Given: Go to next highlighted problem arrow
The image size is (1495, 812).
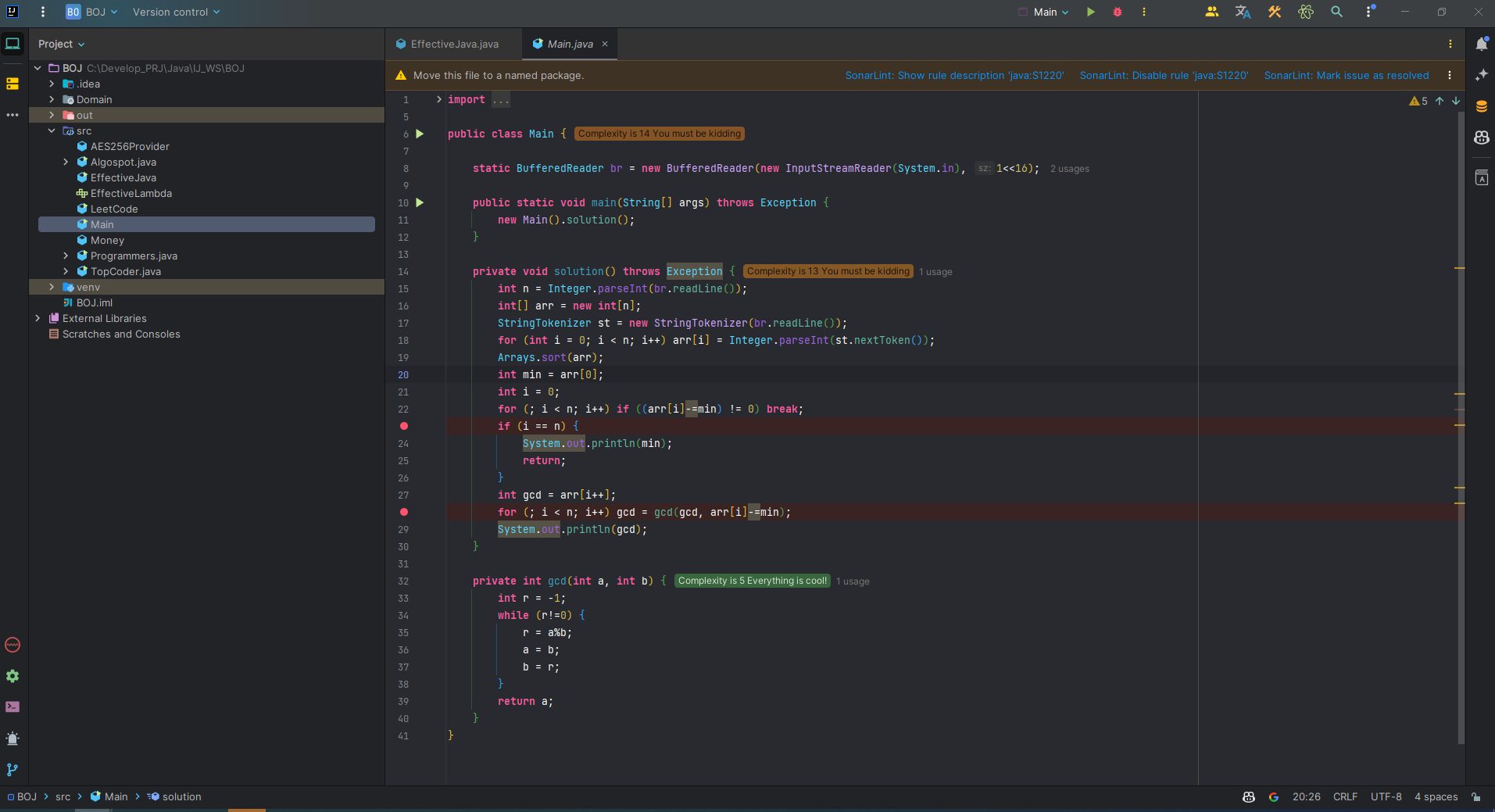Looking at the screenshot, I should point(1456,101).
